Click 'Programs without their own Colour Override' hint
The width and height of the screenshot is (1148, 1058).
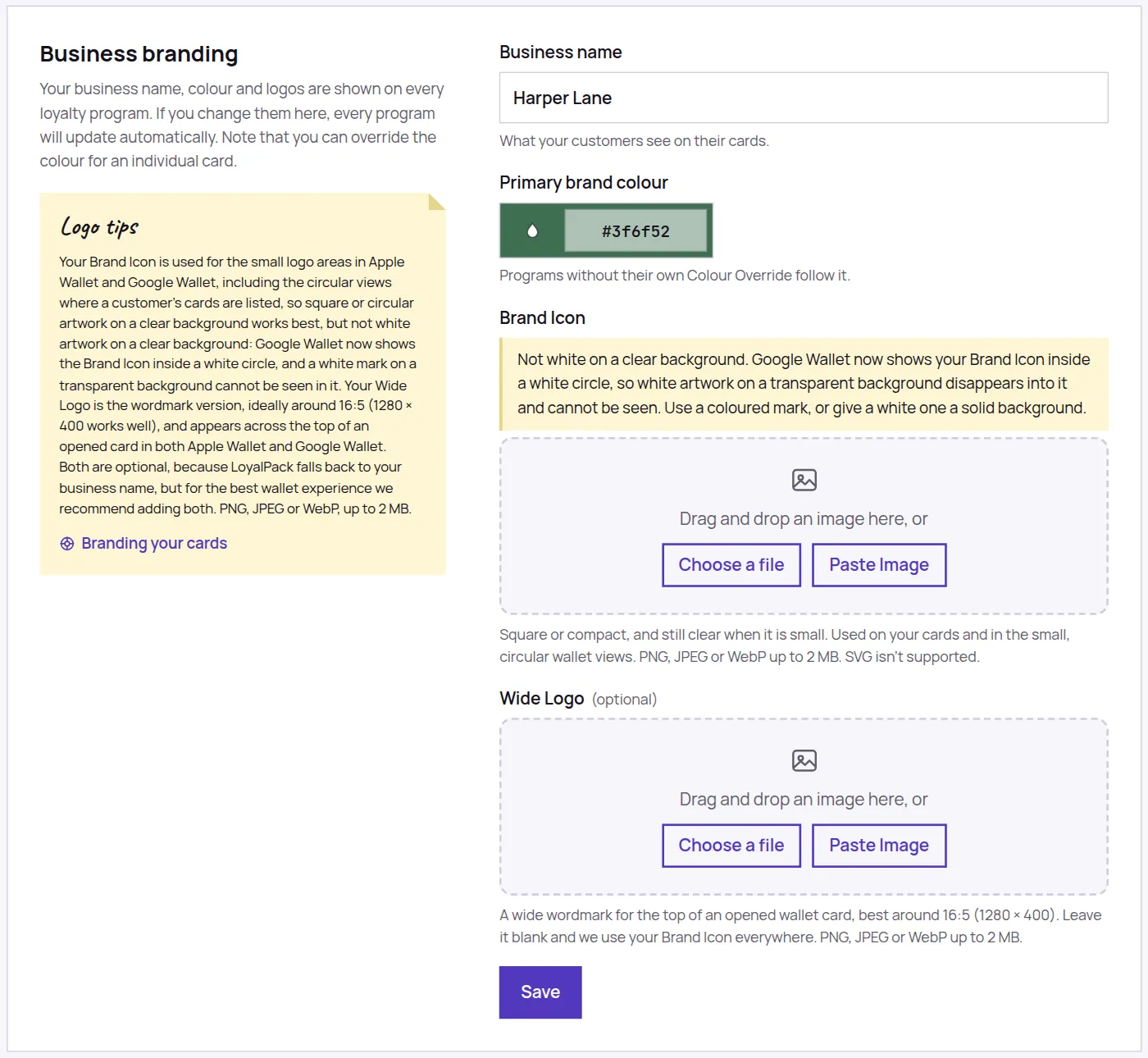point(675,276)
